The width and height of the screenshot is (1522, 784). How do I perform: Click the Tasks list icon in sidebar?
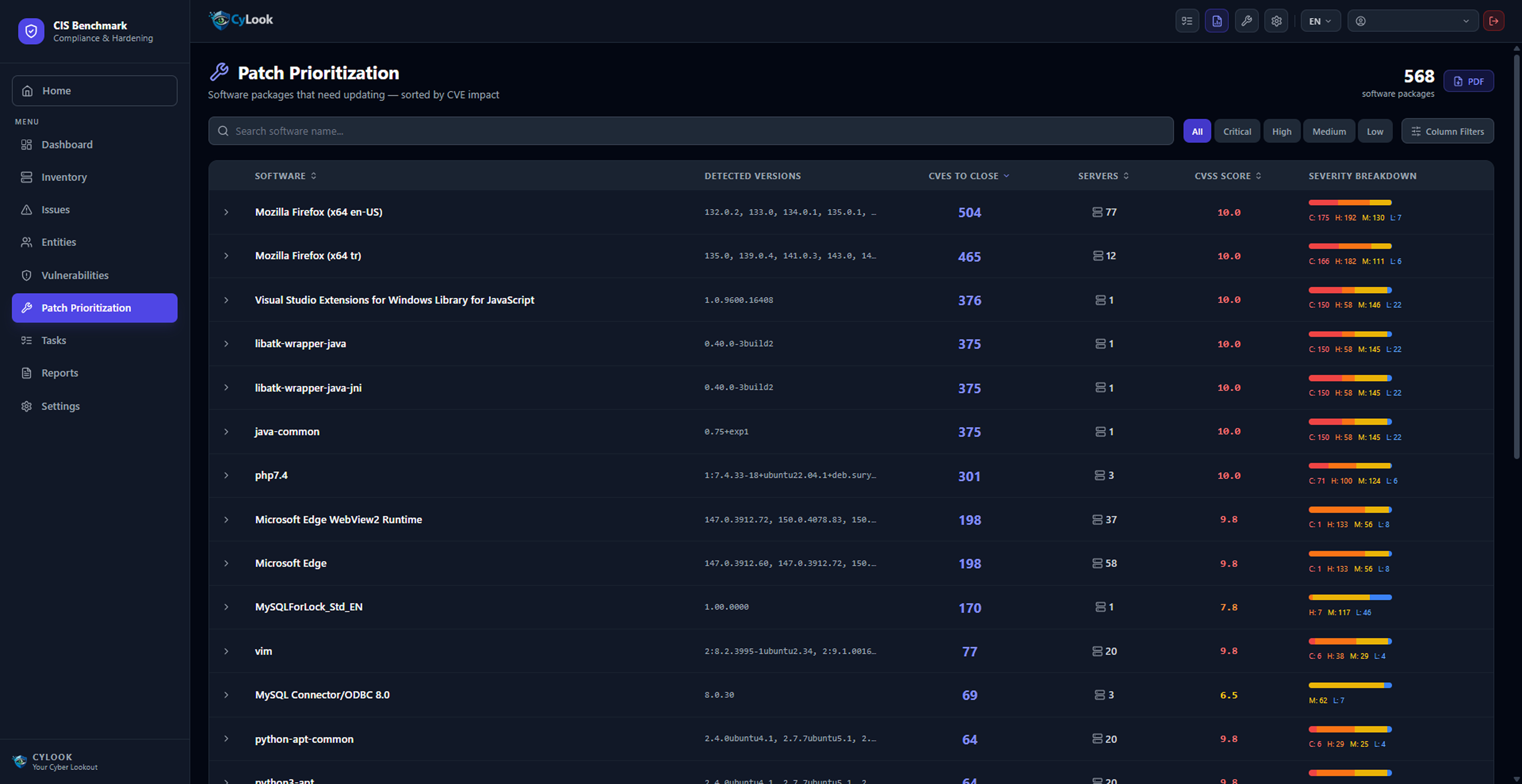tap(27, 340)
